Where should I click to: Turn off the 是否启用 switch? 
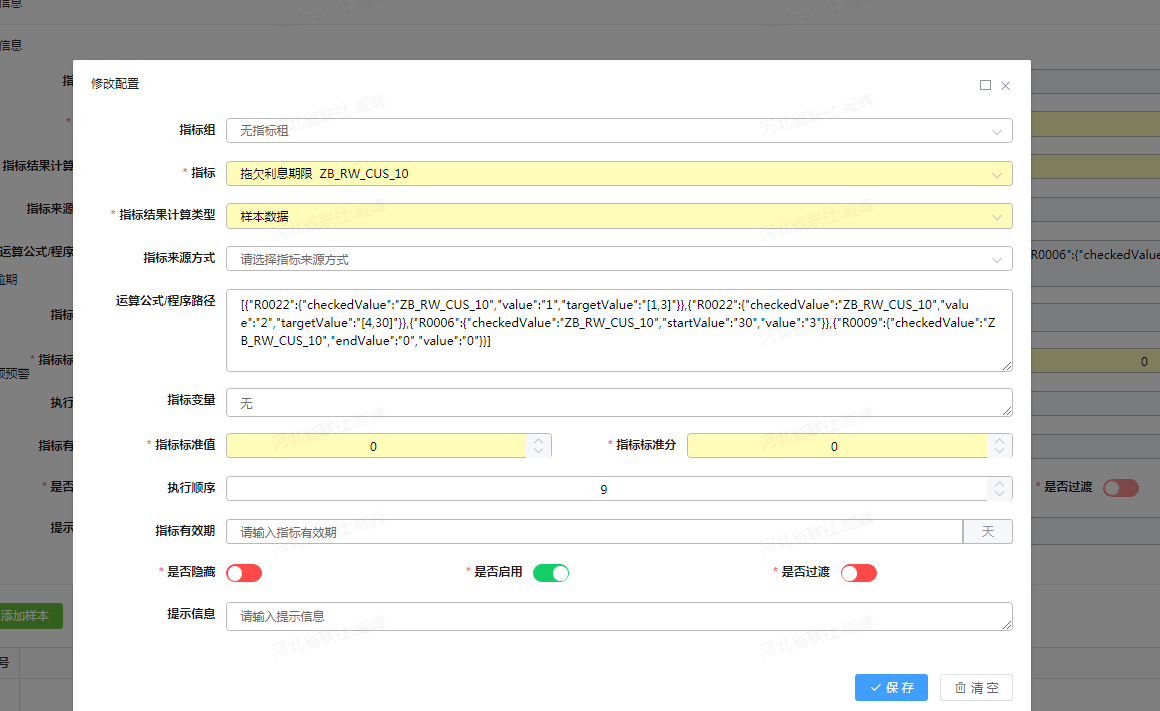550,573
